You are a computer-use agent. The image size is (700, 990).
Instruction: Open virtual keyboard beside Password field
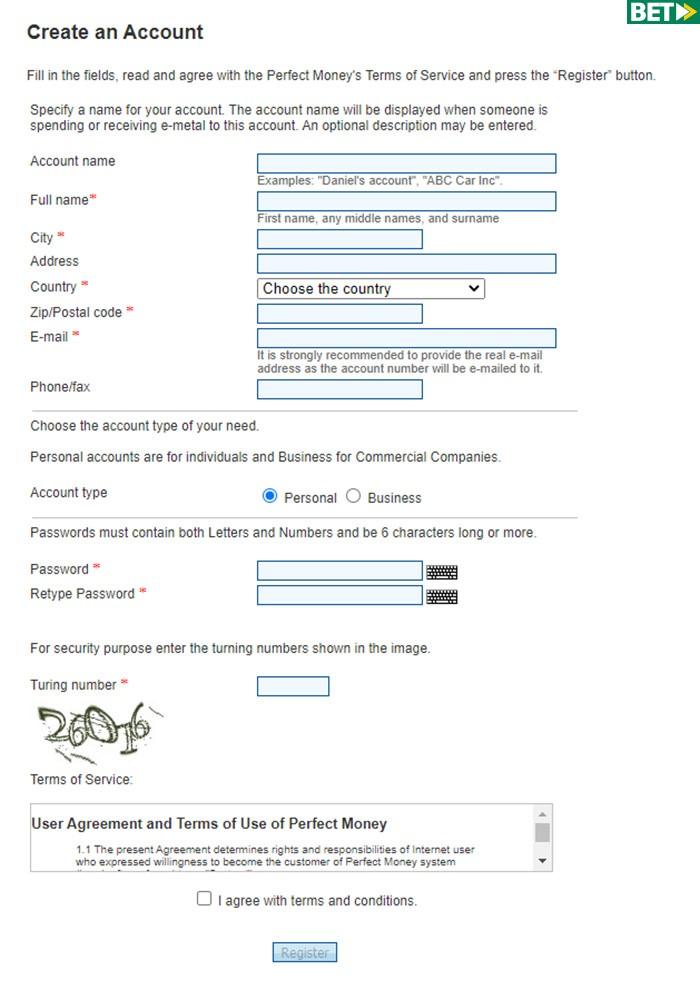point(442,572)
